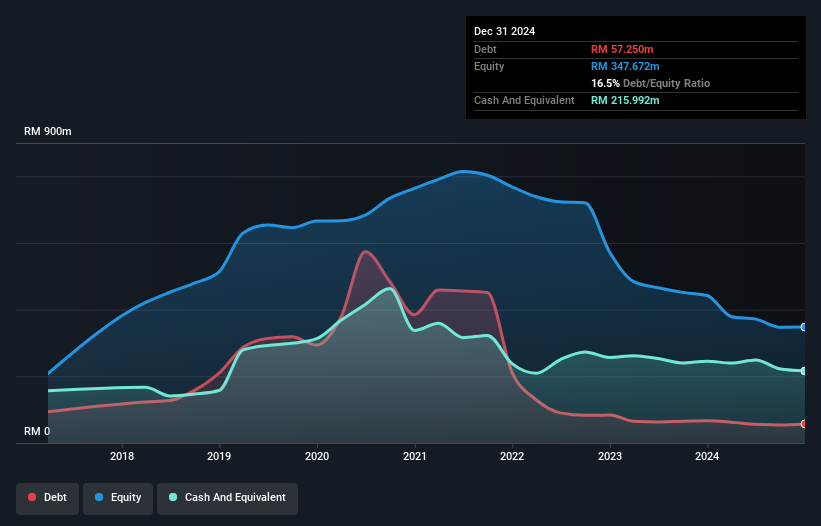Viewport: 821px width, 526px height.
Task: Click the RM 57.250m debt value
Action: pyautogui.click(x=622, y=49)
